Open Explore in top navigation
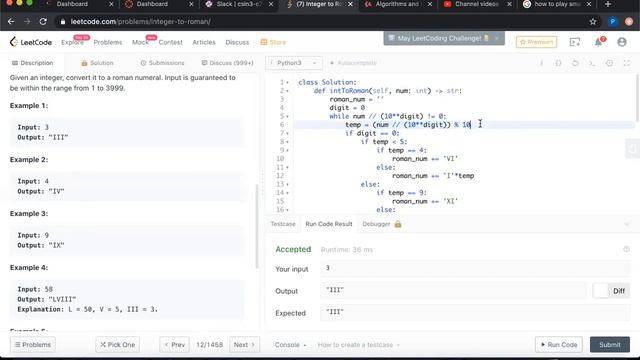The width and height of the screenshot is (640, 360). pos(72,42)
